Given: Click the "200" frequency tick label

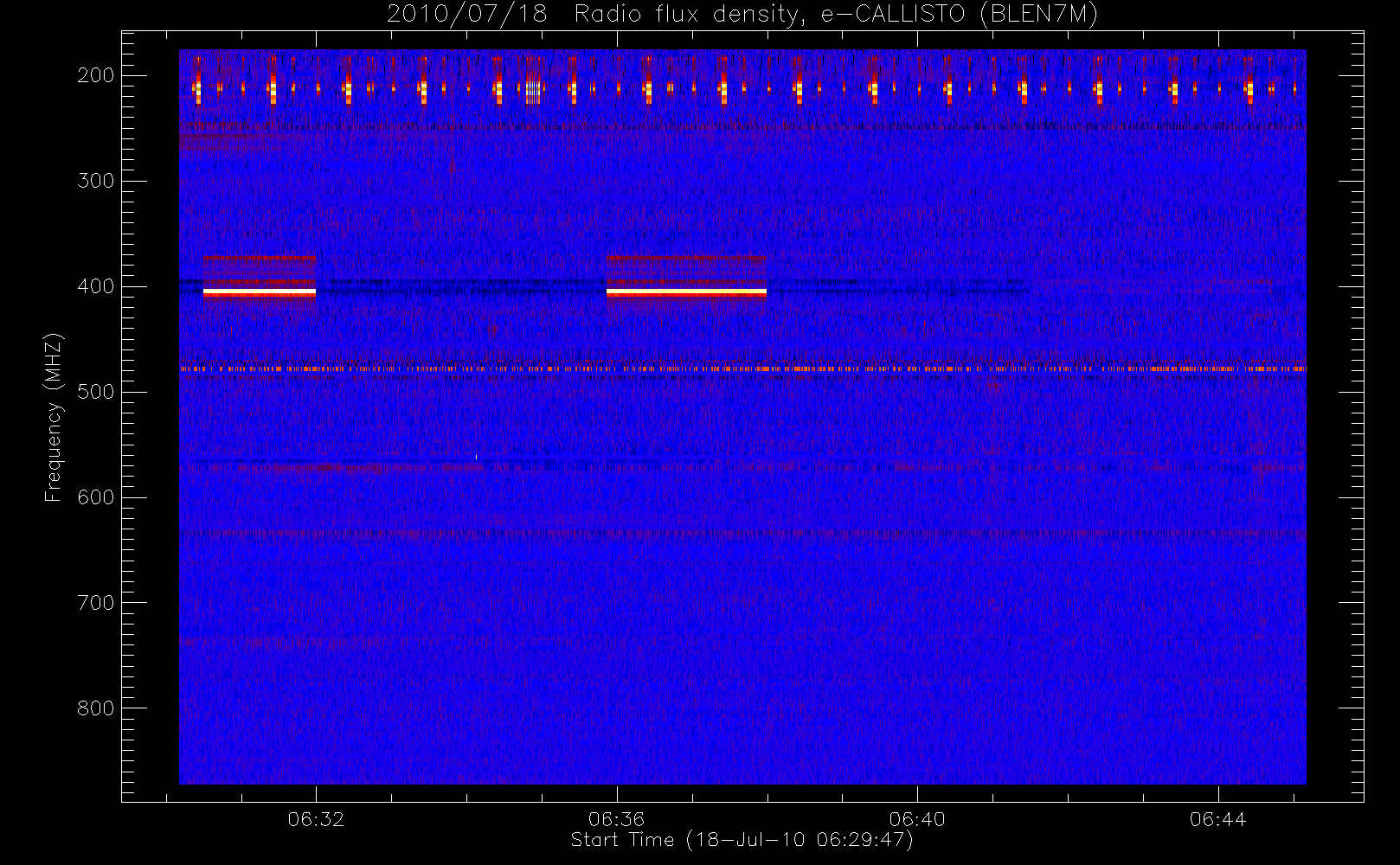Looking at the screenshot, I should click(95, 75).
